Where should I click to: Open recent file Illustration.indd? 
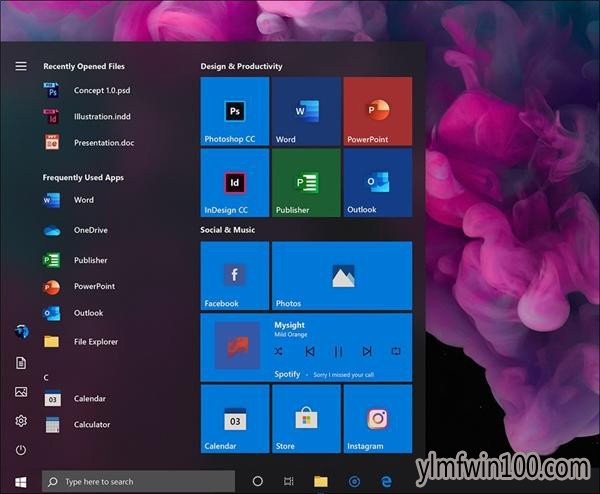88,116
